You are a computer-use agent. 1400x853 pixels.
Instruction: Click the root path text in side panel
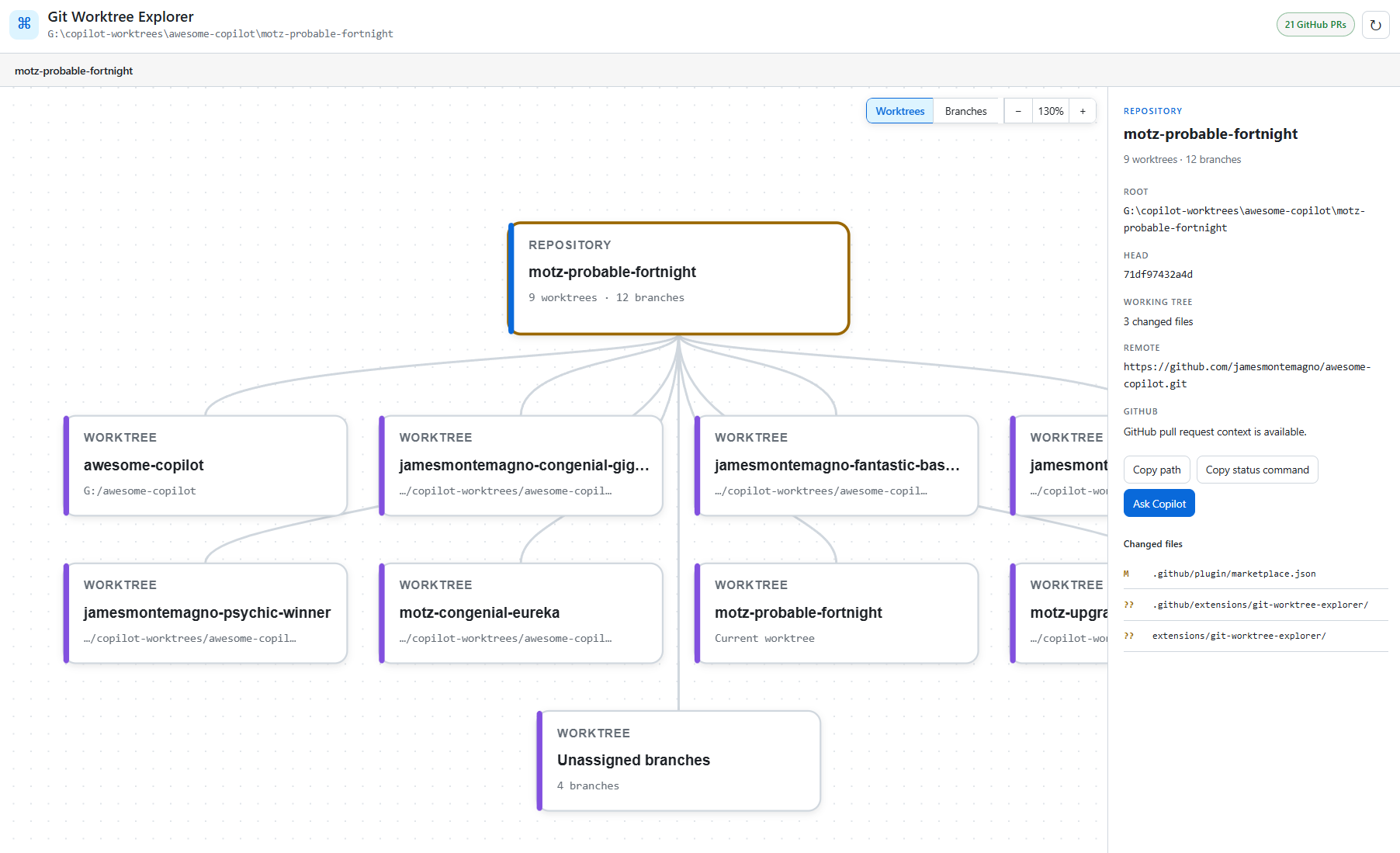tap(1244, 219)
